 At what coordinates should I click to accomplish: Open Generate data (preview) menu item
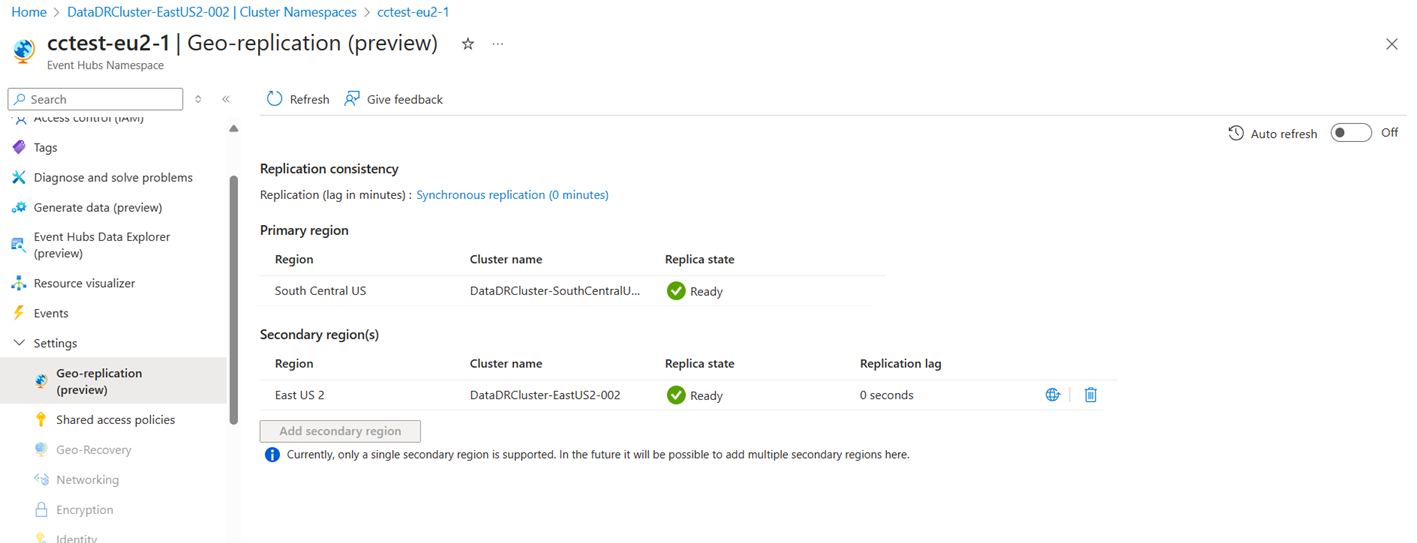98,207
